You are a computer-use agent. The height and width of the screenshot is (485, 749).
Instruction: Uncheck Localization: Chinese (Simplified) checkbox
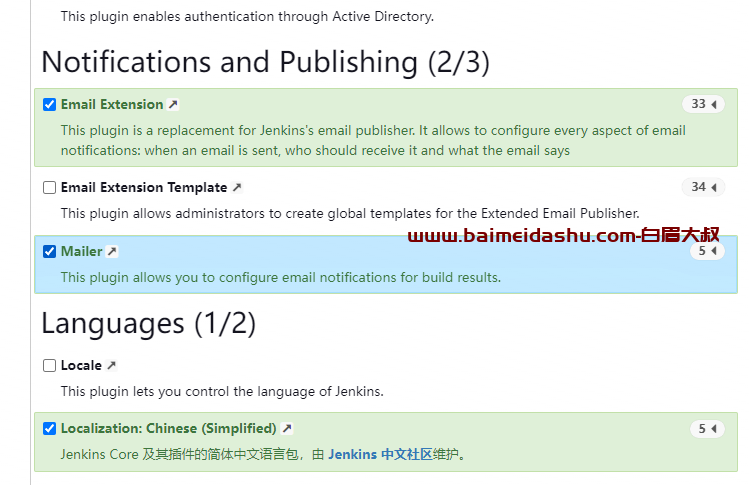point(49,429)
